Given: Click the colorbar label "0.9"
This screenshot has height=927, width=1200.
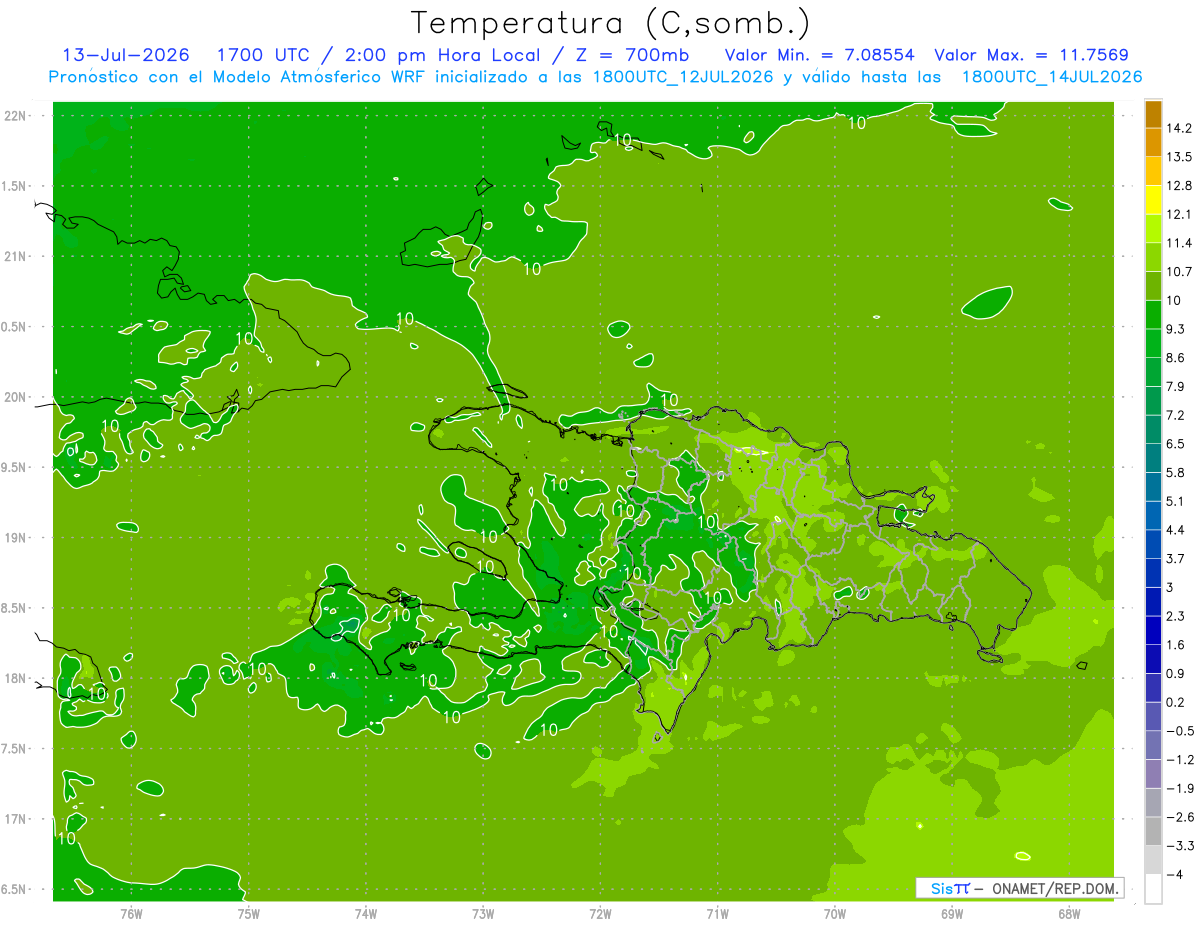Looking at the screenshot, I should tap(1176, 673).
